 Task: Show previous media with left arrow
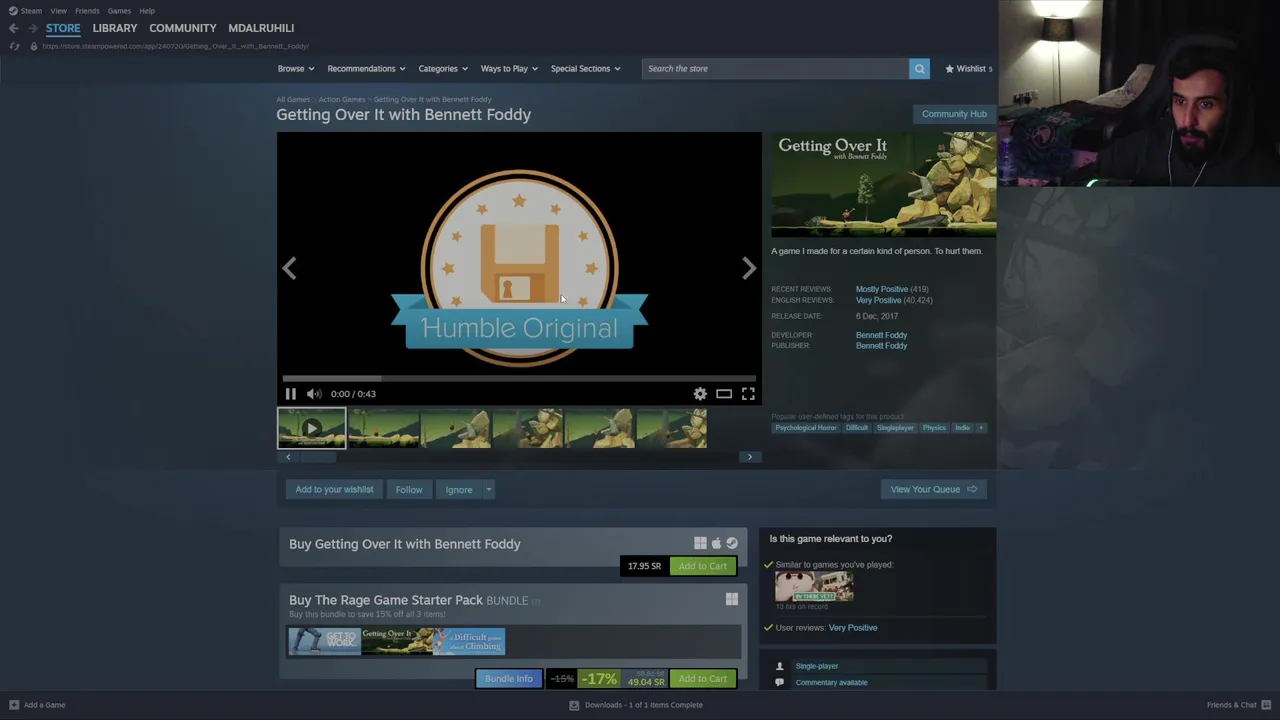tap(289, 268)
